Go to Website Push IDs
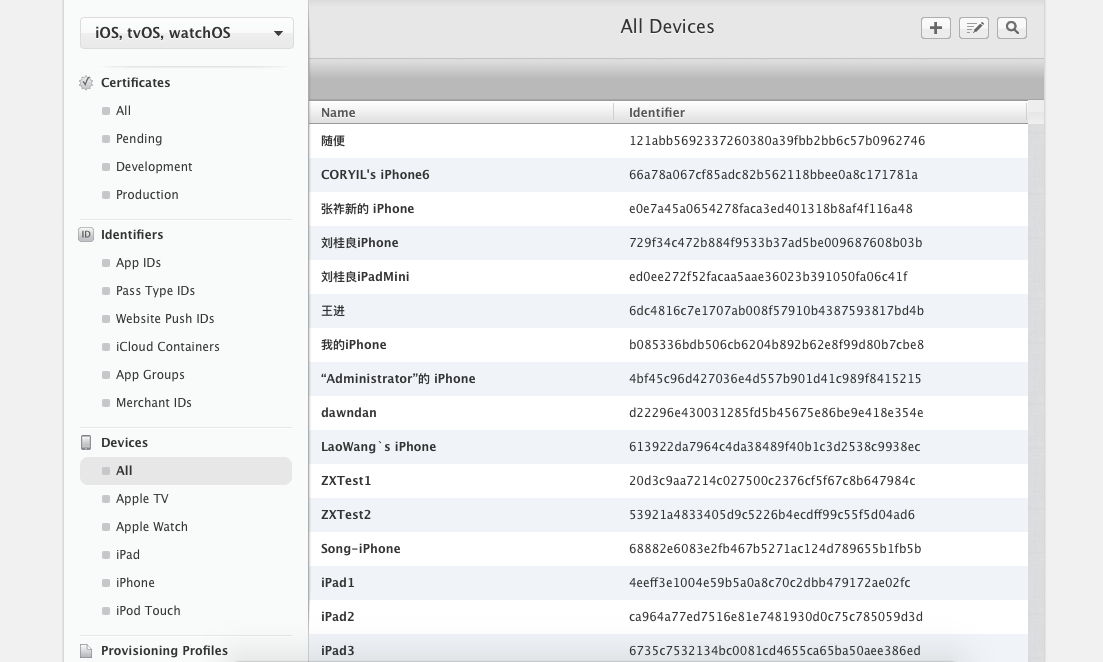The height and width of the screenshot is (662, 1103). coord(164,319)
